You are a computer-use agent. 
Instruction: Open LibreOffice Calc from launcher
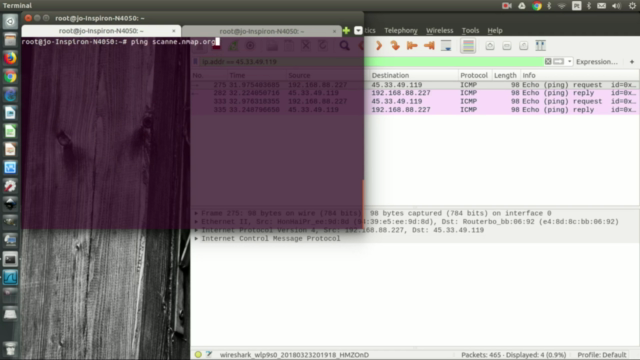click(x=10, y=131)
